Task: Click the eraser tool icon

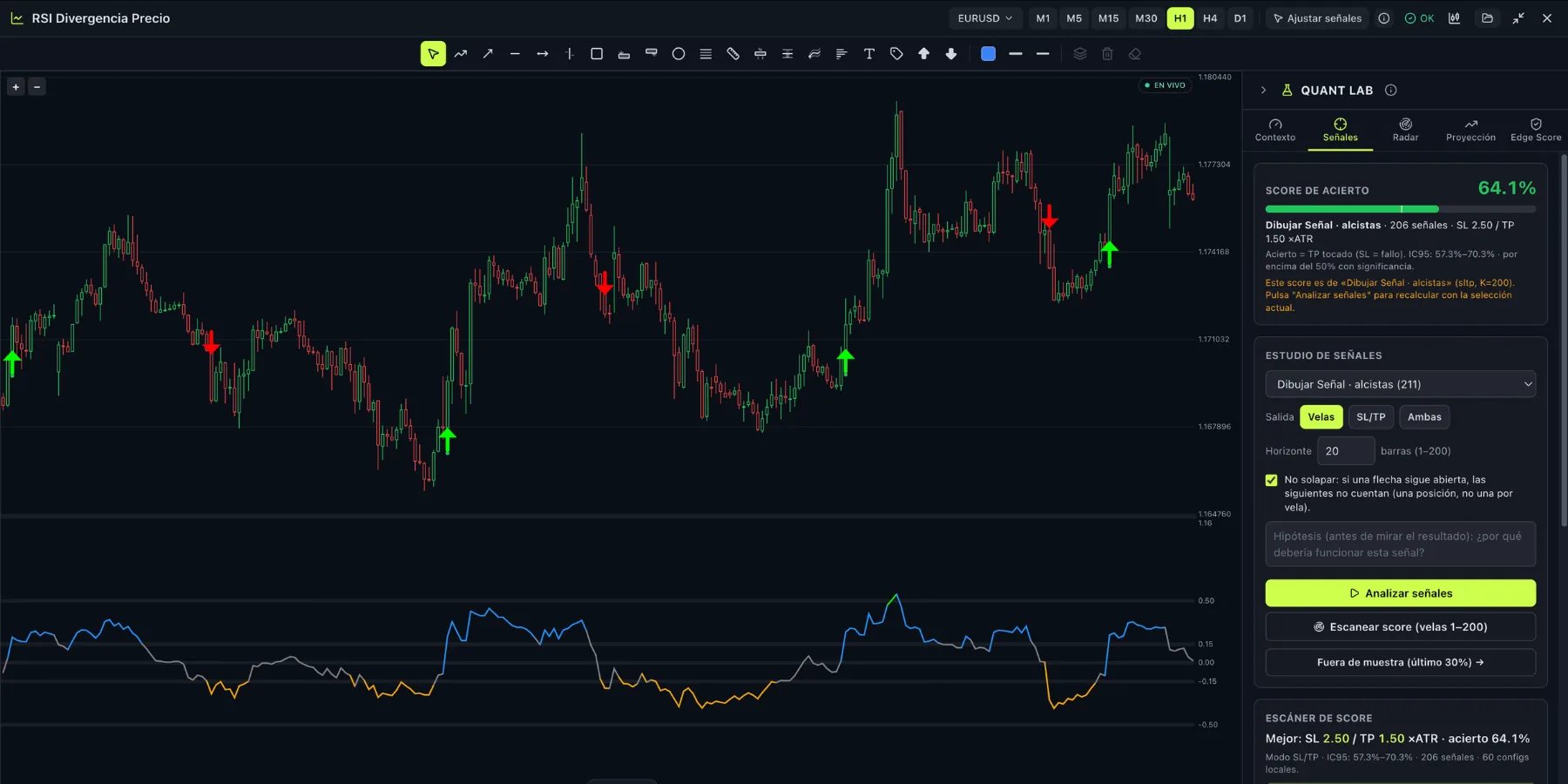Action: 1135,54
